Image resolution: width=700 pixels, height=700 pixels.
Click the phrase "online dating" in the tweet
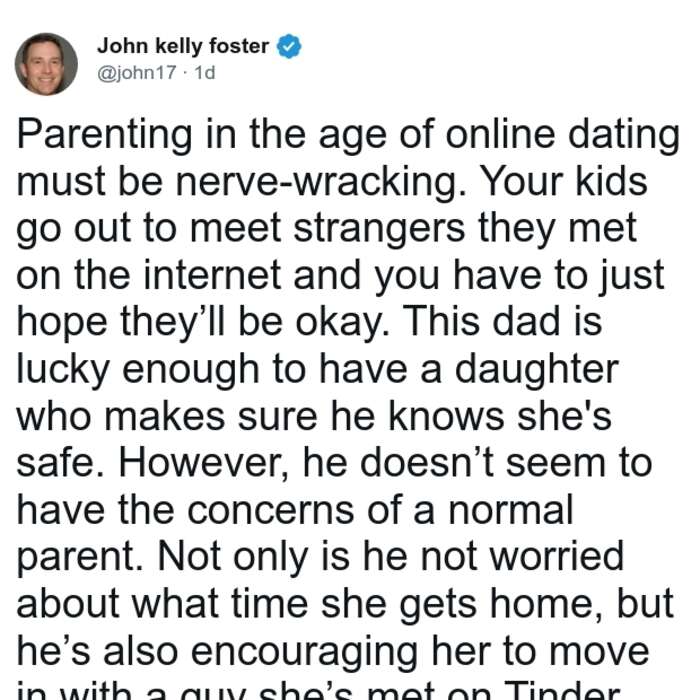pyautogui.click(x=562, y=136)
